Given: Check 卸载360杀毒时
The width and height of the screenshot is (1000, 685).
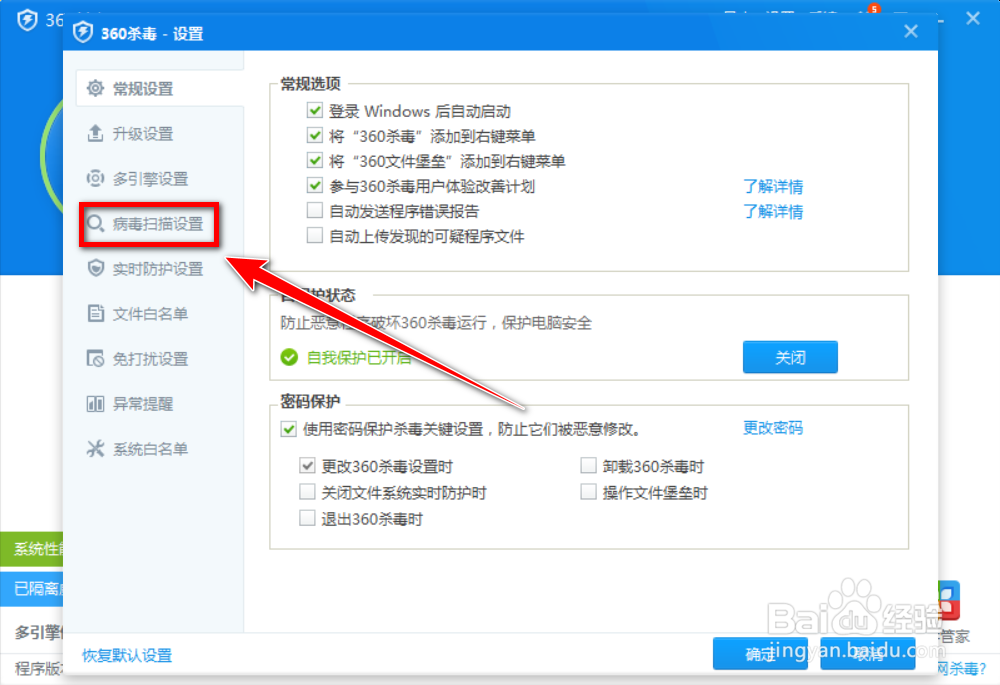Looking at the screenshot, I should pyautogui.click(x=588, y=466).
